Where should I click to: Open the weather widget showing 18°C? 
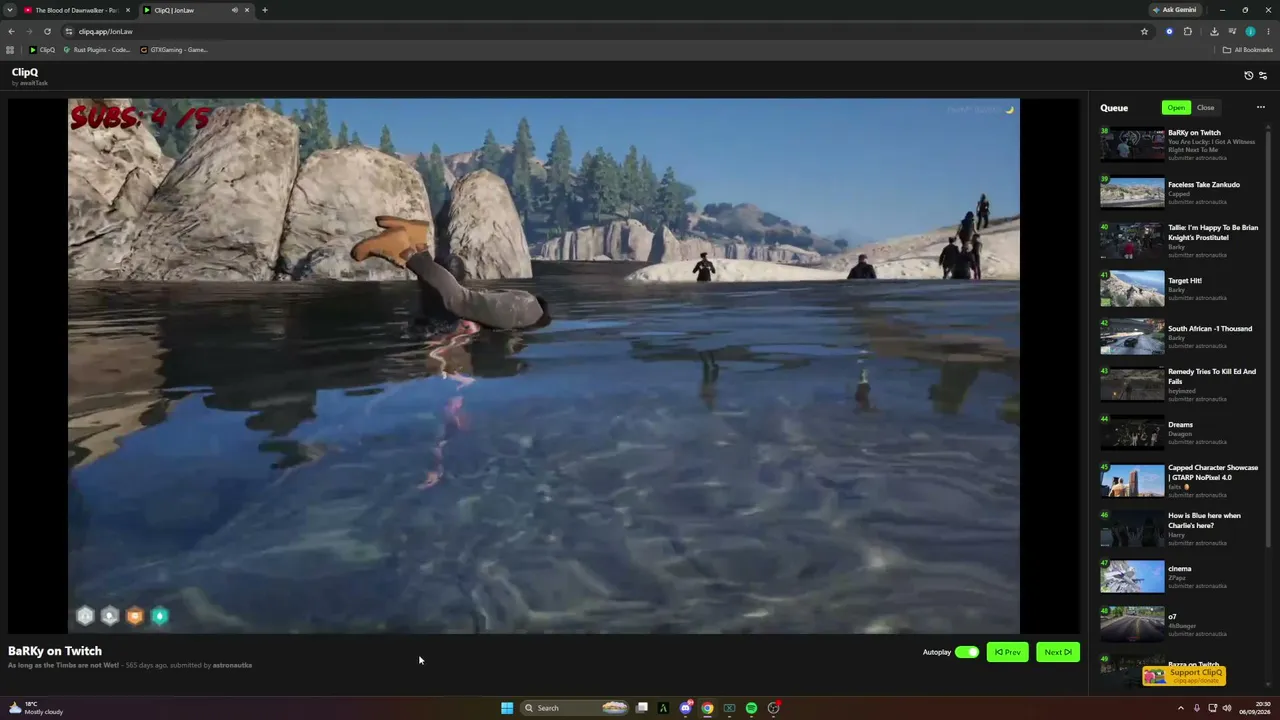[x=36, y=708]
